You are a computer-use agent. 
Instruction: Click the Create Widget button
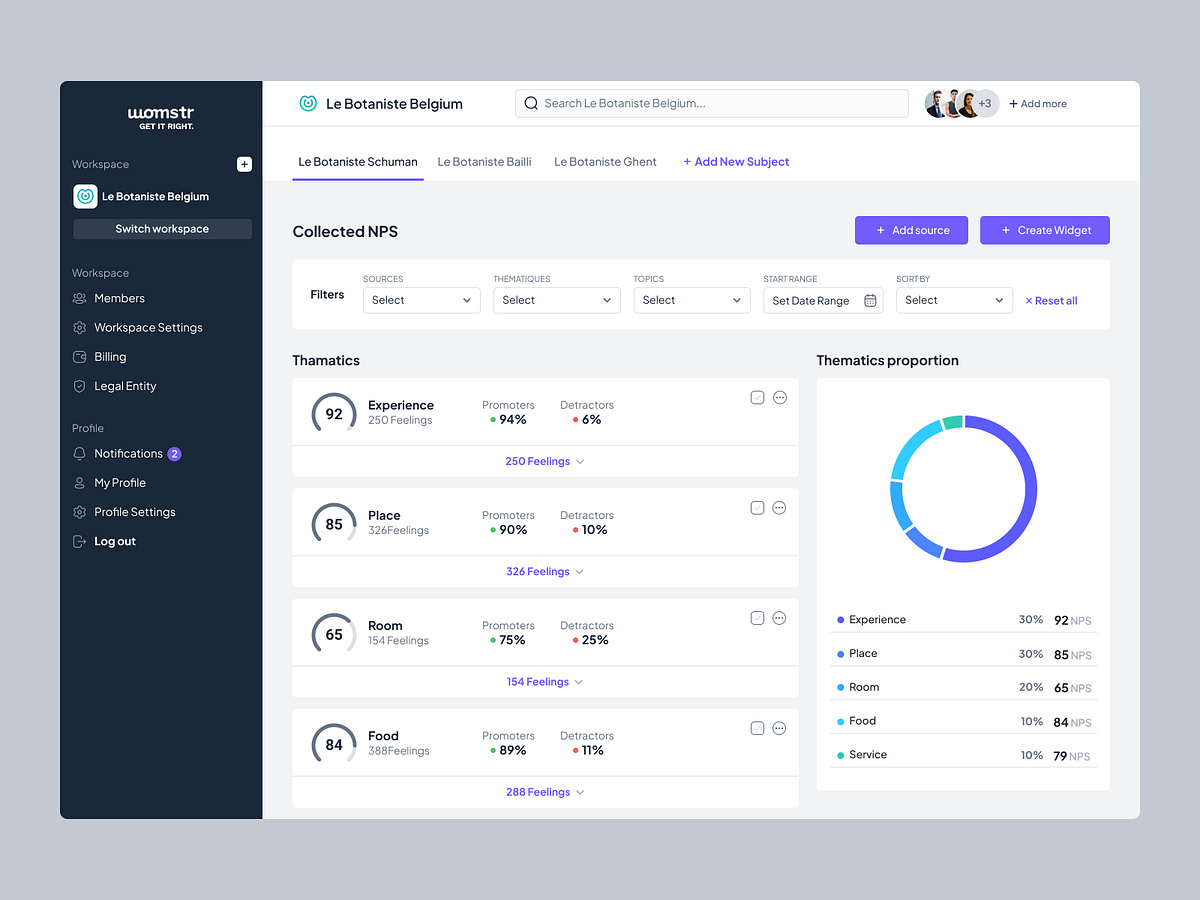(1045, 230)
